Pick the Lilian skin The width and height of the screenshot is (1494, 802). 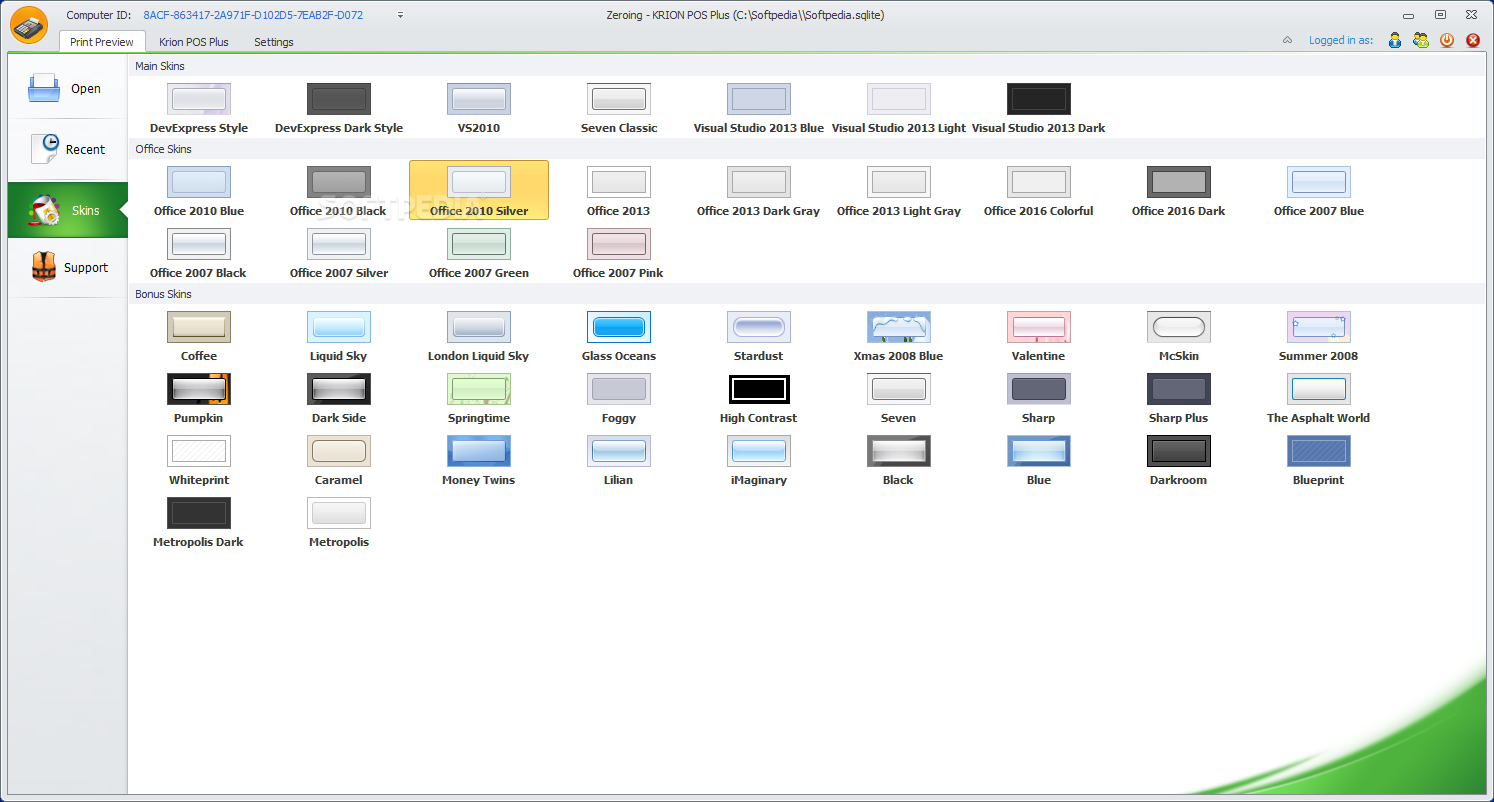click(x=619, y=460)
